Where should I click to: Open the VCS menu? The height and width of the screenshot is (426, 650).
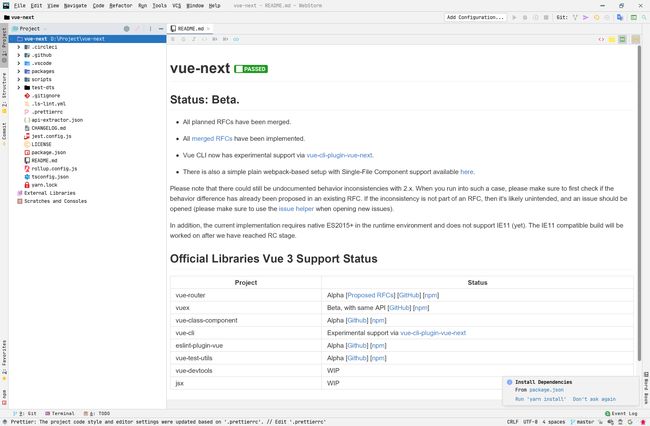click(x=177, y=6)
